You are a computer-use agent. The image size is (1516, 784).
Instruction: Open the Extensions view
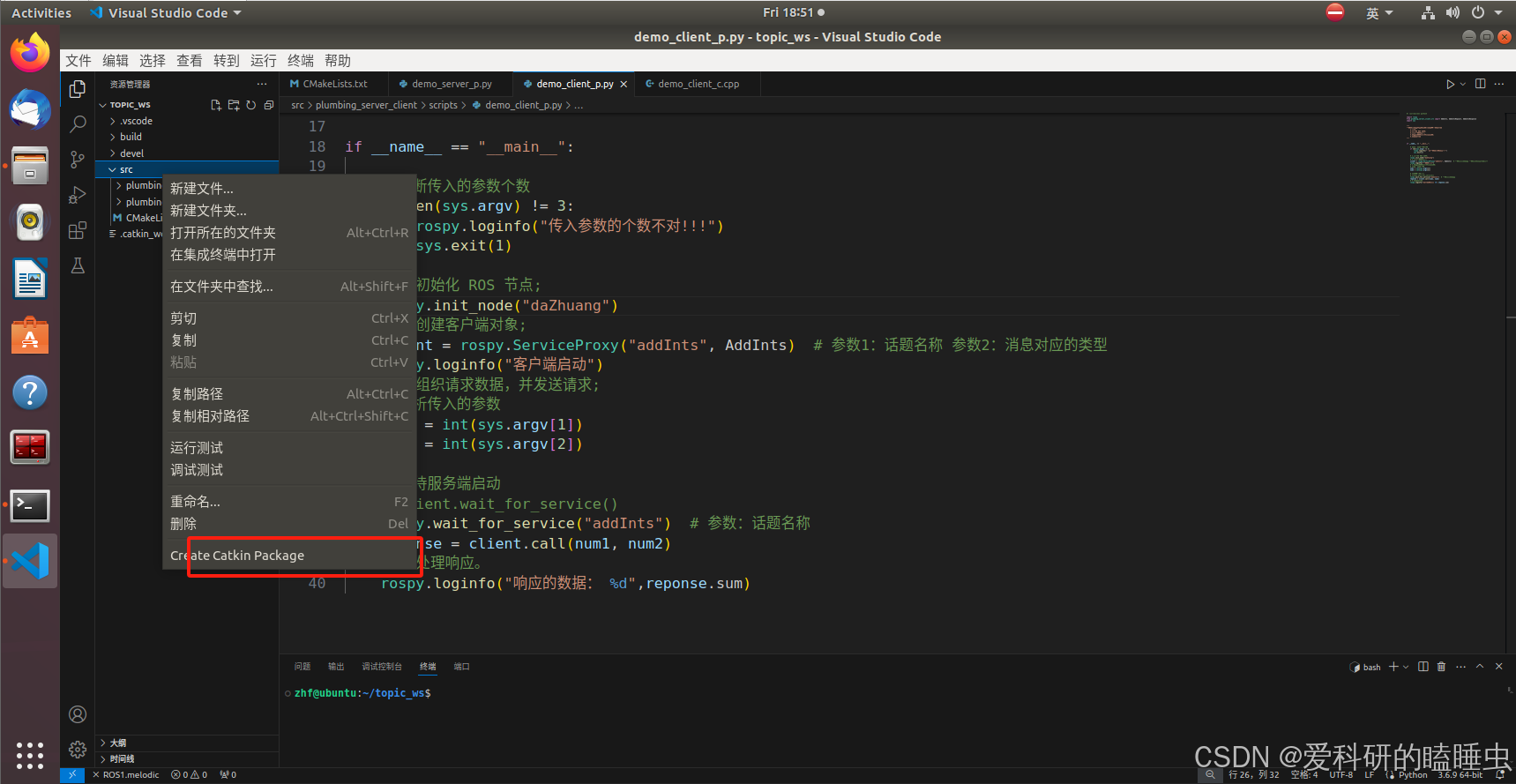pyautogui.click(x=78, y=230)
